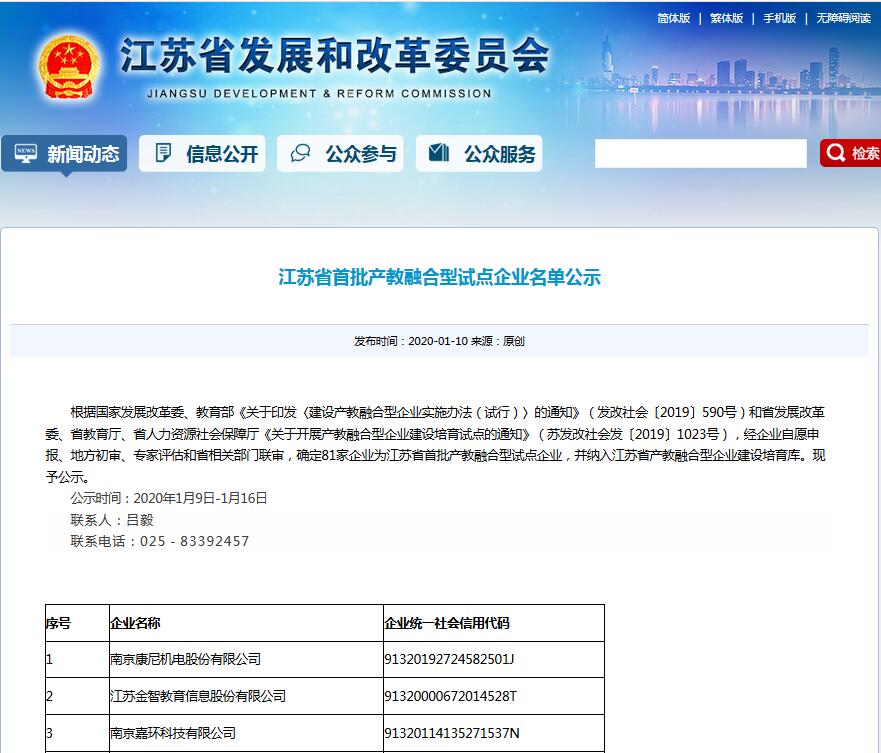Click the news icon in 新闻动态 tab

tap(26, 153)
